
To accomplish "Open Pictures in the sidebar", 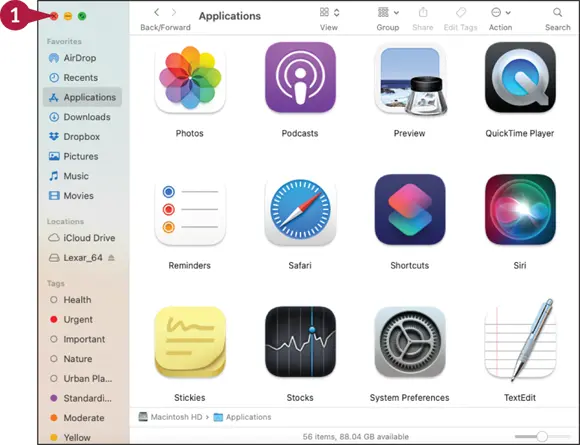I will click(x=82, y=156).
